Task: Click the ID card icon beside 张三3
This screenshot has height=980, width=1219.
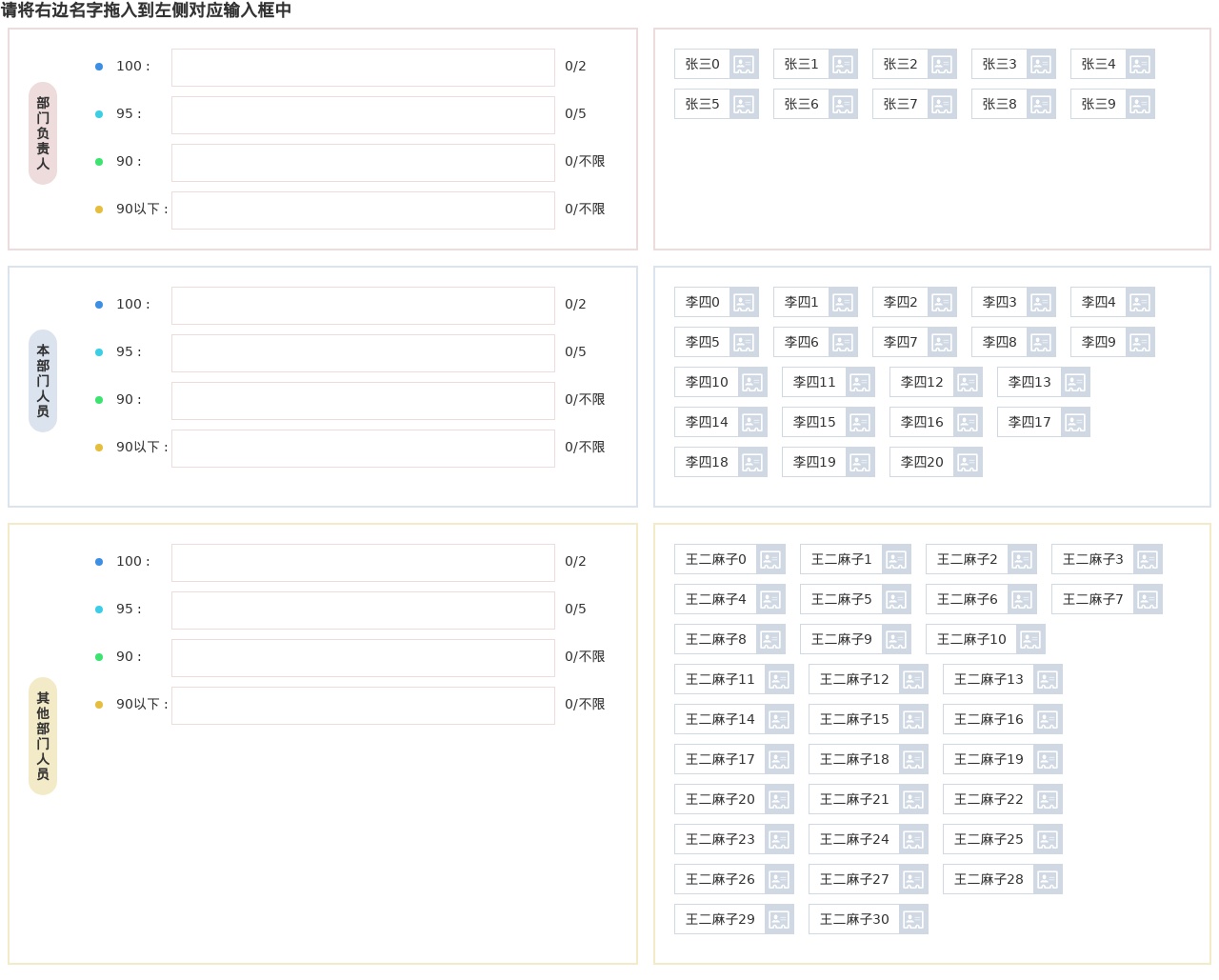Action: pos(1041,65)
